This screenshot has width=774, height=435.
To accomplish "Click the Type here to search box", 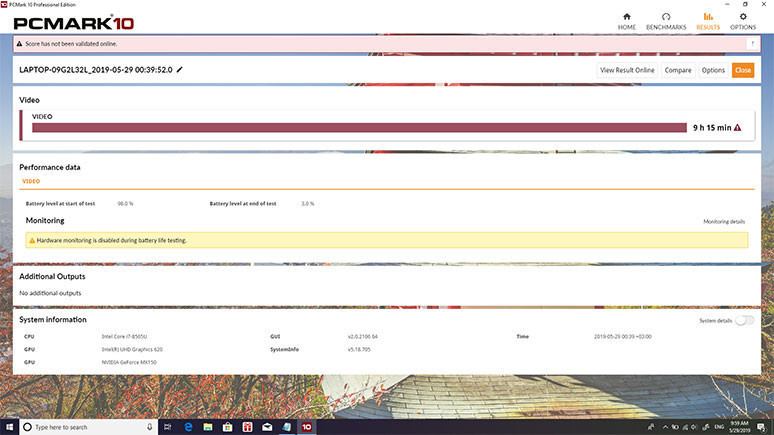I will coord(89,427).
